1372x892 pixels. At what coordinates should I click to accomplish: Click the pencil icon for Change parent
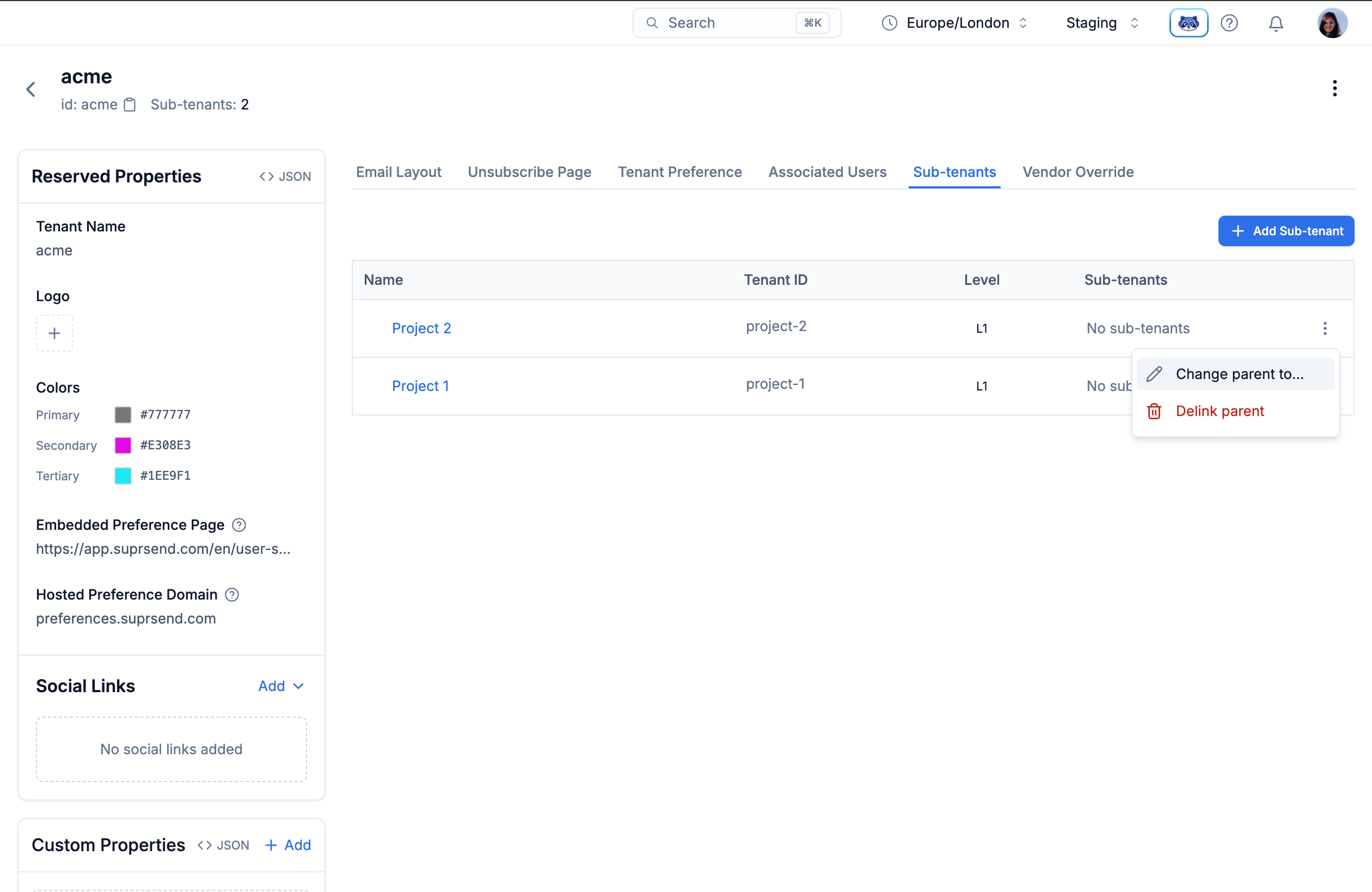click(1154, 374)
